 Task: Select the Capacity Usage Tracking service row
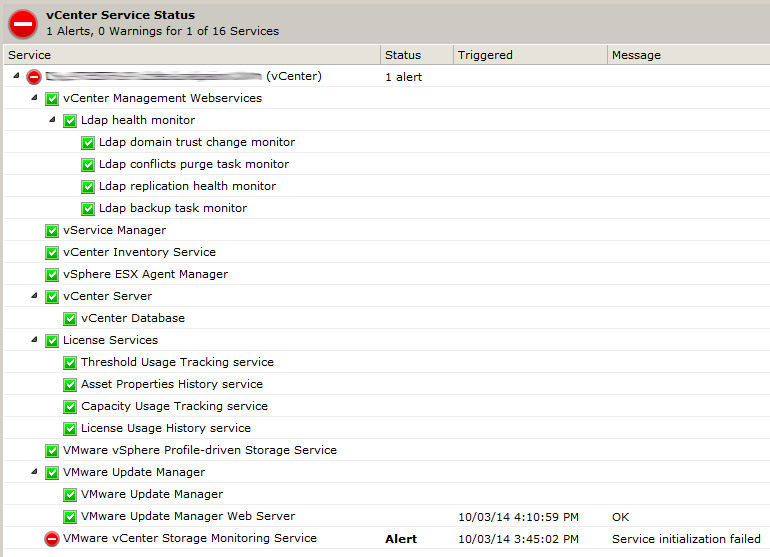(x=387, y=406)
